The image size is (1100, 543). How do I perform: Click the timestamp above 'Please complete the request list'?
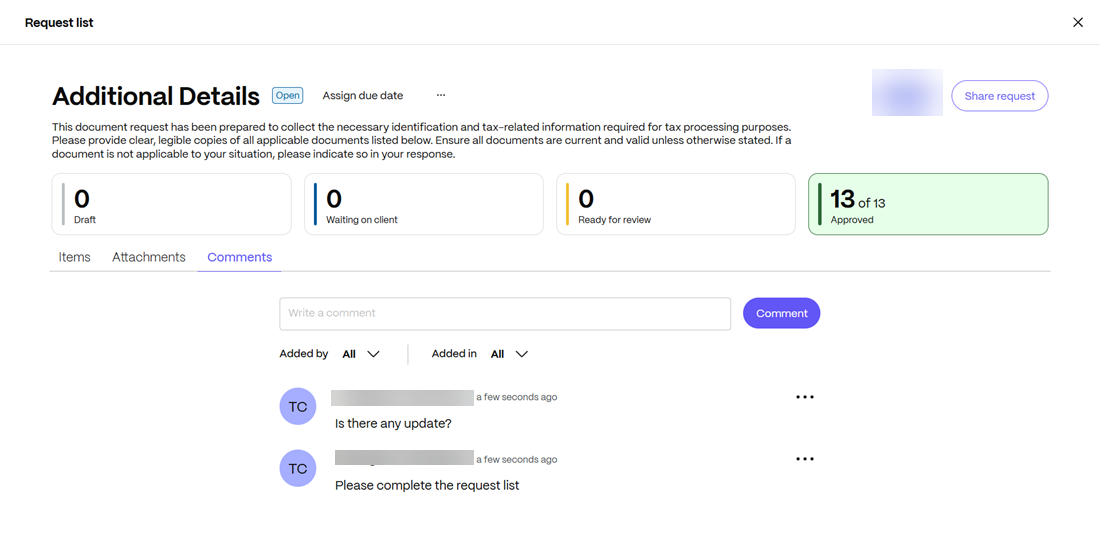516,460
